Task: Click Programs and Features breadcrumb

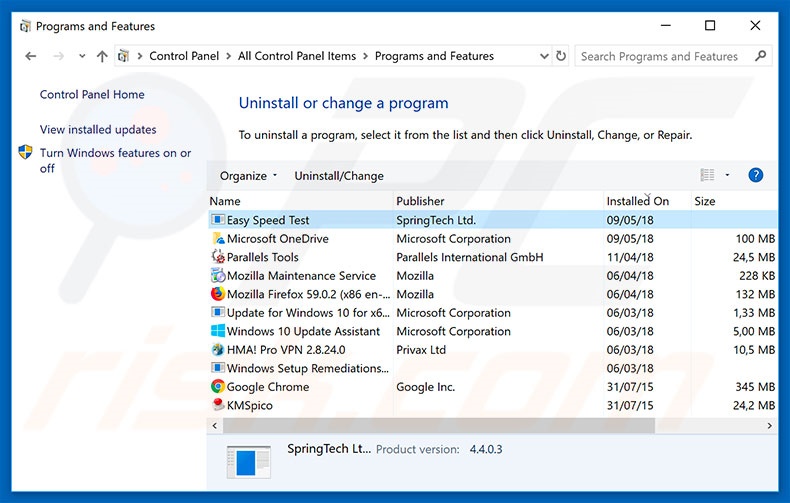Action: (434, 56)
